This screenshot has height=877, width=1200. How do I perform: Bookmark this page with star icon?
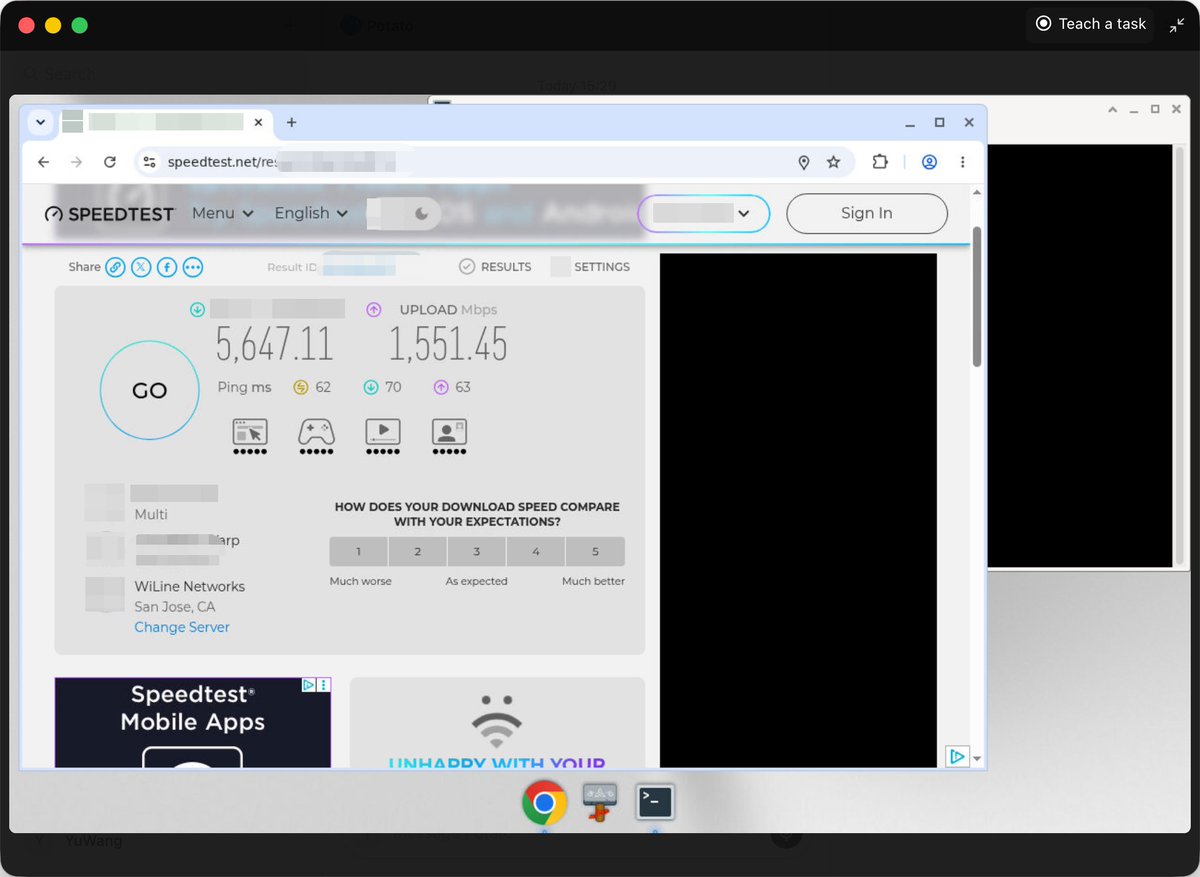(x=834, y=162)
